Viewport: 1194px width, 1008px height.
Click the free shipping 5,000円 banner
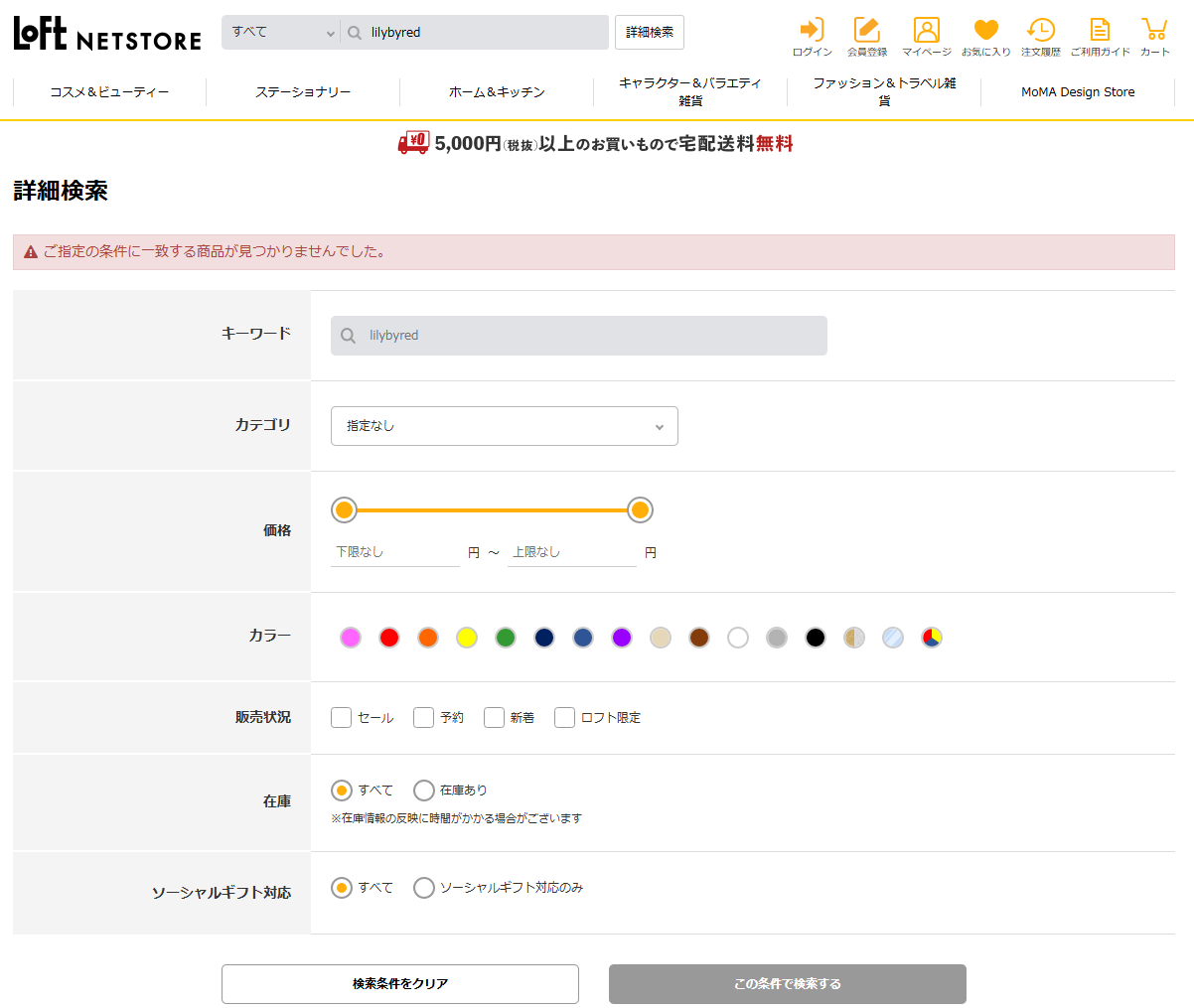(x=596, y=144)
